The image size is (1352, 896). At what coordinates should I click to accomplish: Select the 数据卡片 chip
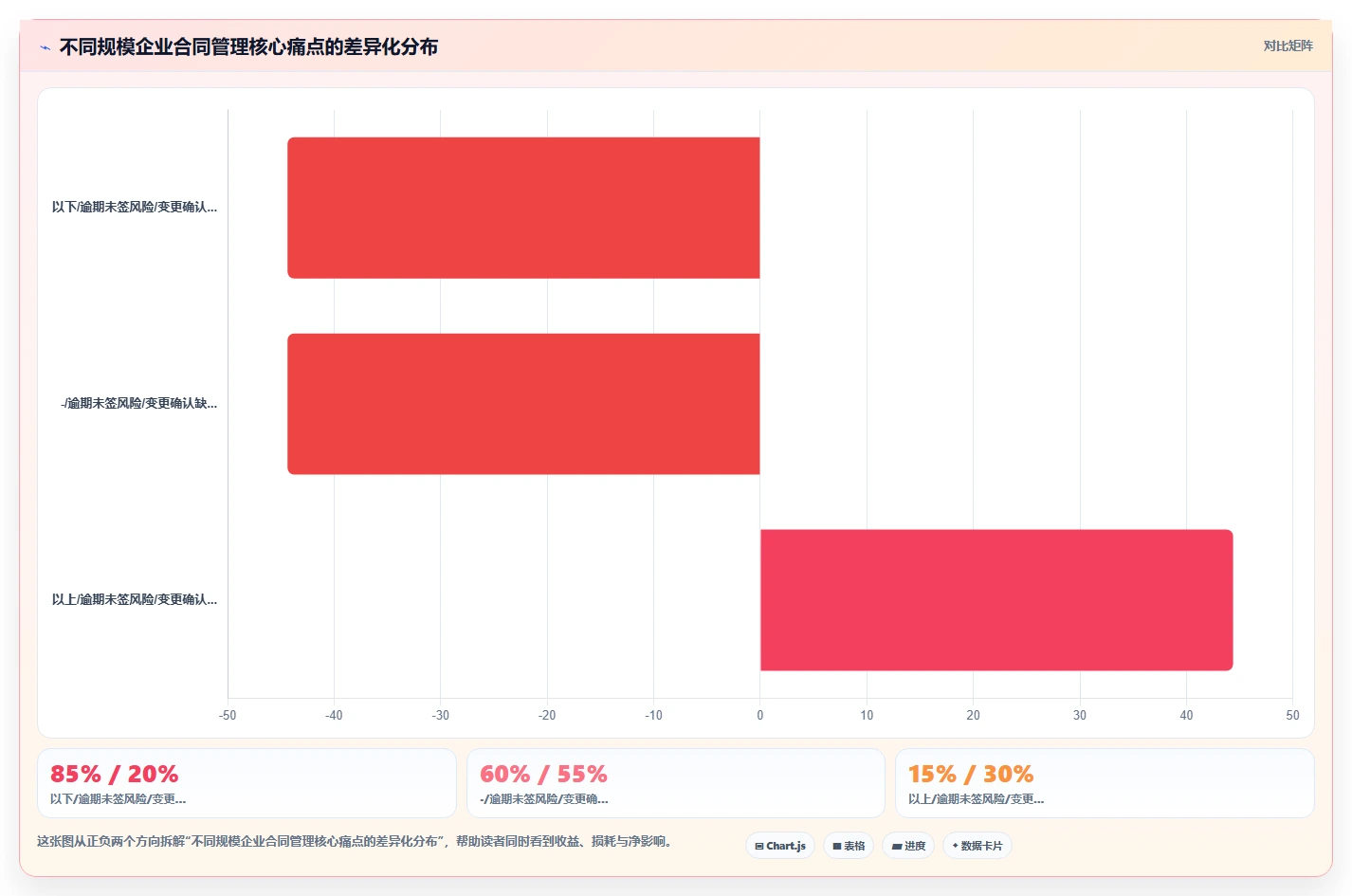coord(977,846)
